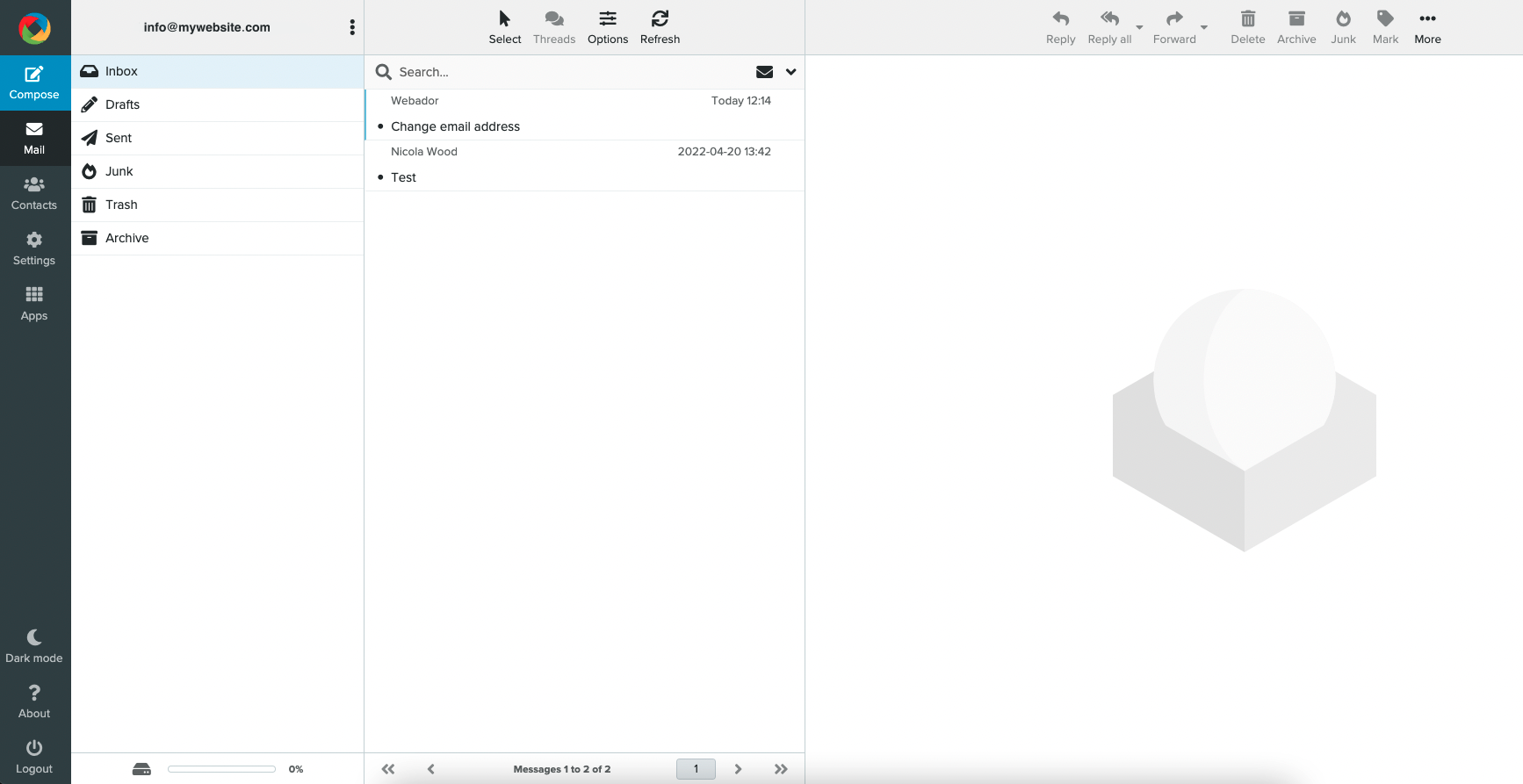The height and width of the screenshot is (784, 1523).
Task: Toggle Dark mode on
Action: pos(34,646)
